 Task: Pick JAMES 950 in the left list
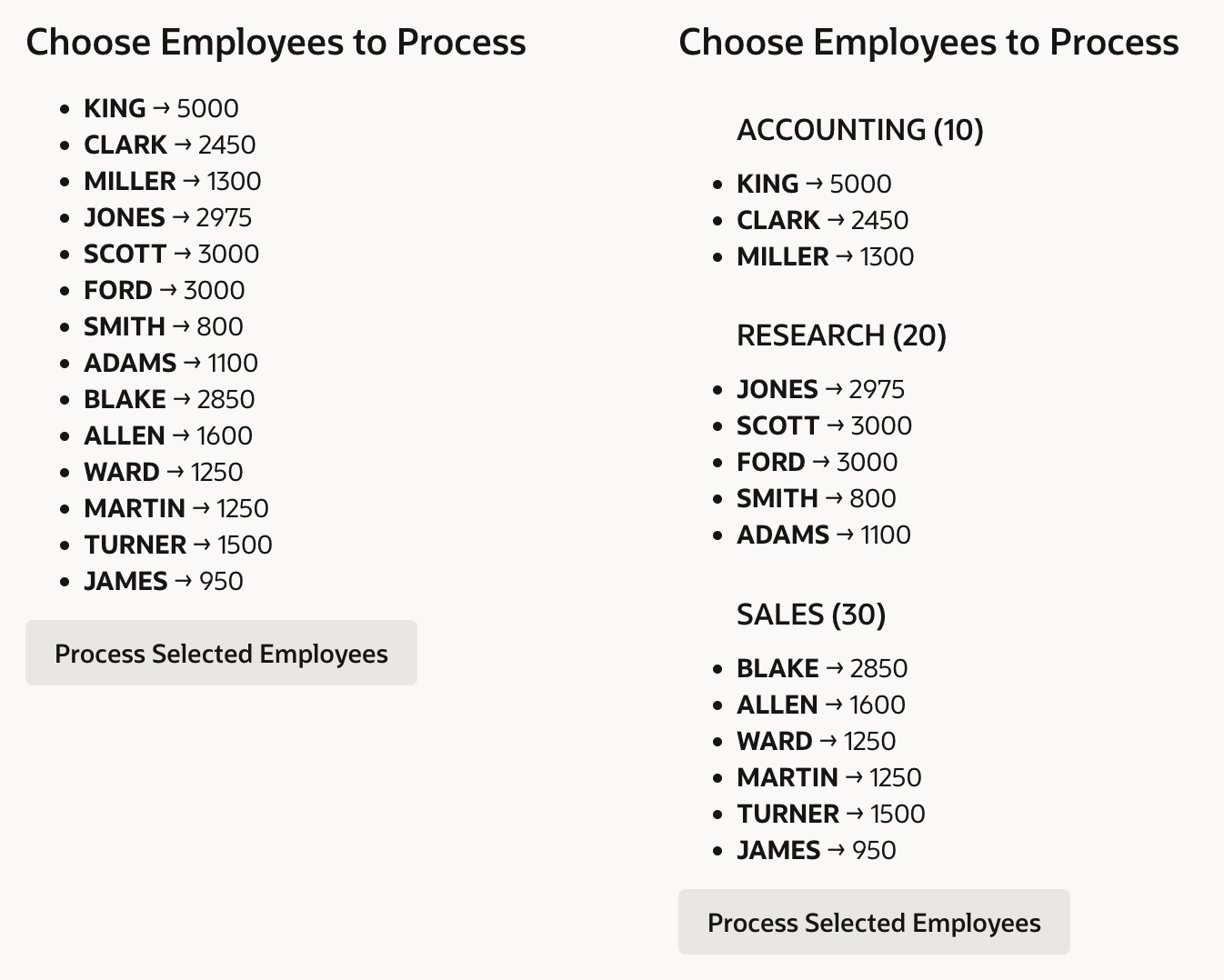pos(164,581)
